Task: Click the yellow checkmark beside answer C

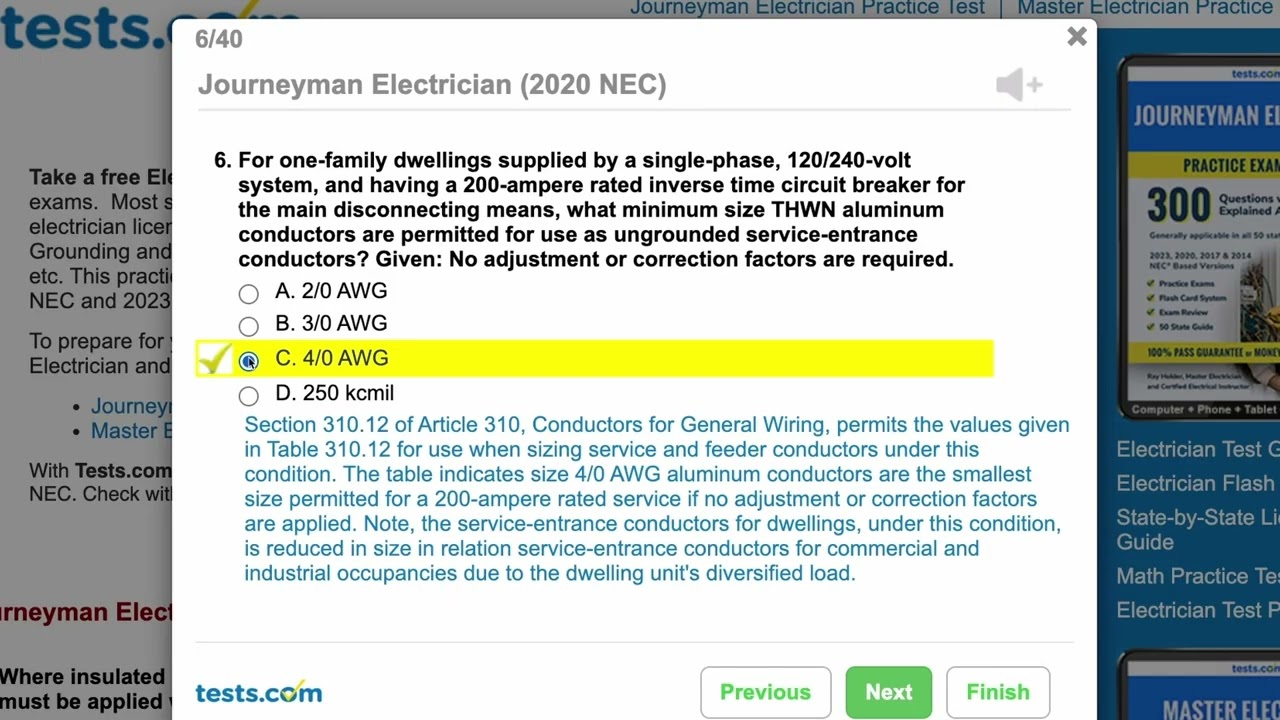Action: 214,358
